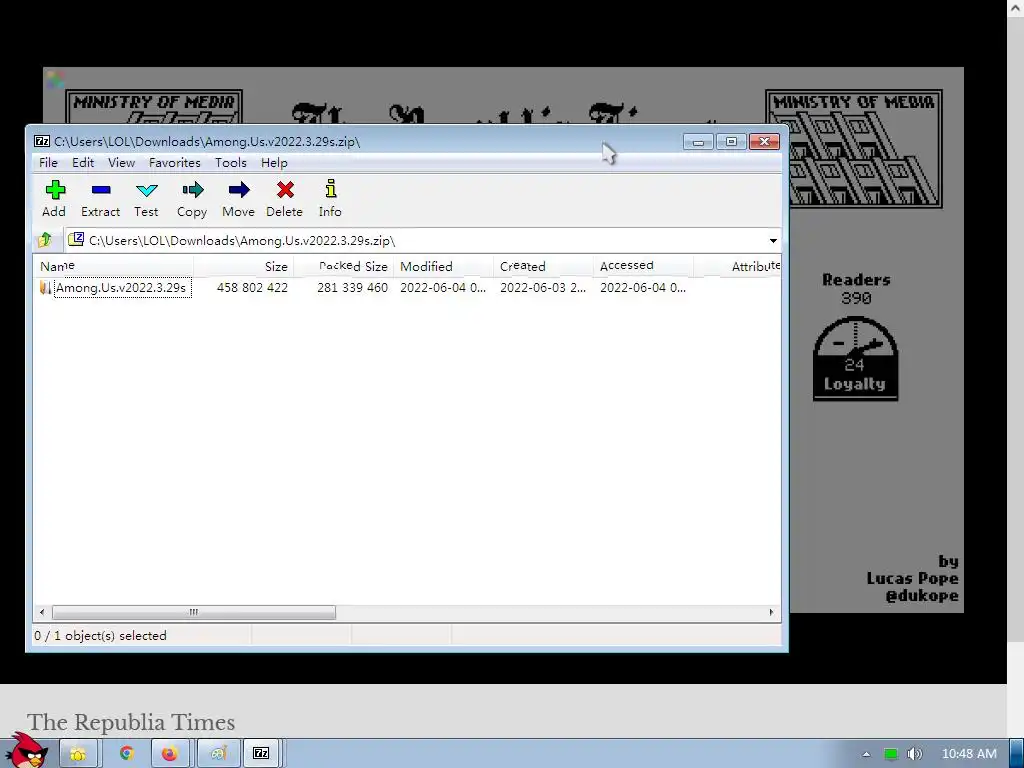Click Readers 390 counter in the game
1024x768 pixels.
(x=856, y=289)
